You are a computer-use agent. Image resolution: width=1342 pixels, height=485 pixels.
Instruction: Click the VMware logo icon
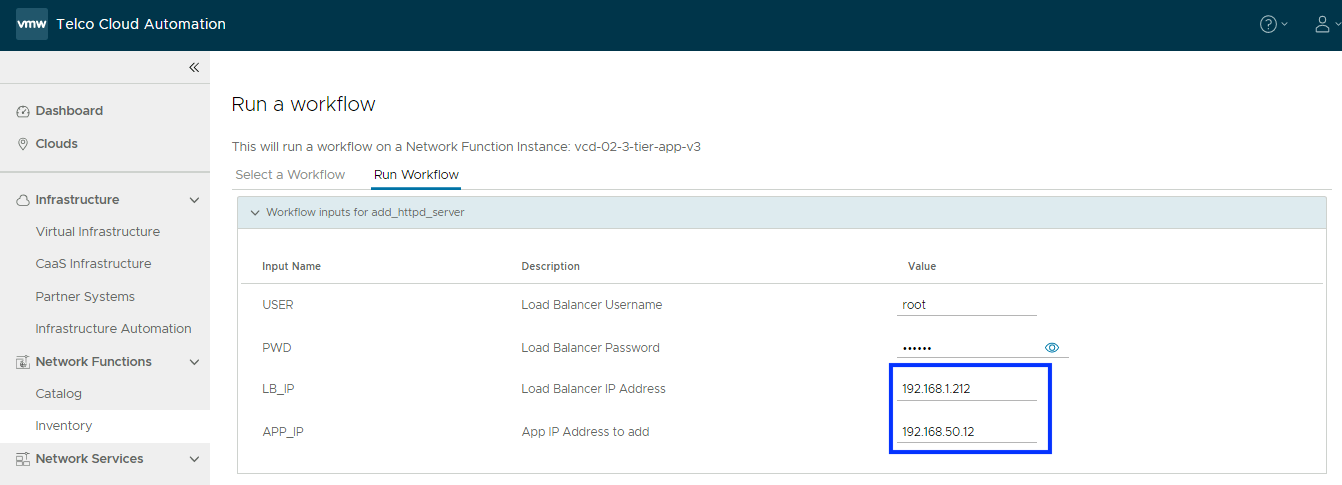32,24
